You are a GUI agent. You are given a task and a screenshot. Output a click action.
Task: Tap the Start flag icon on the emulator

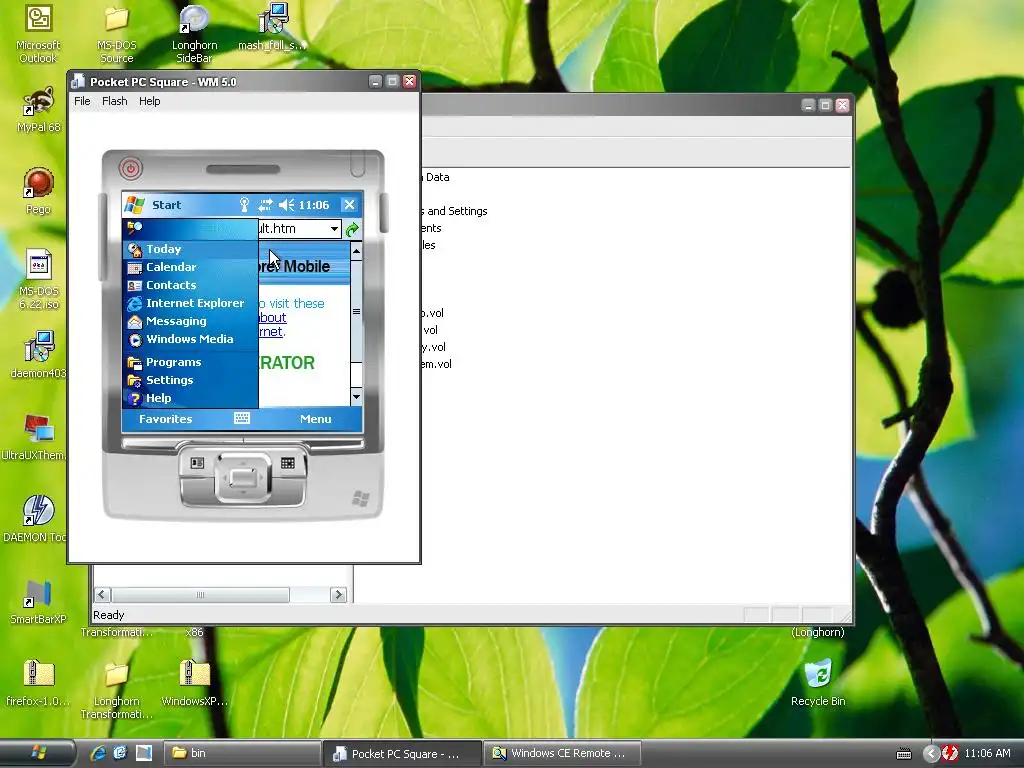[x=135, y=205]
